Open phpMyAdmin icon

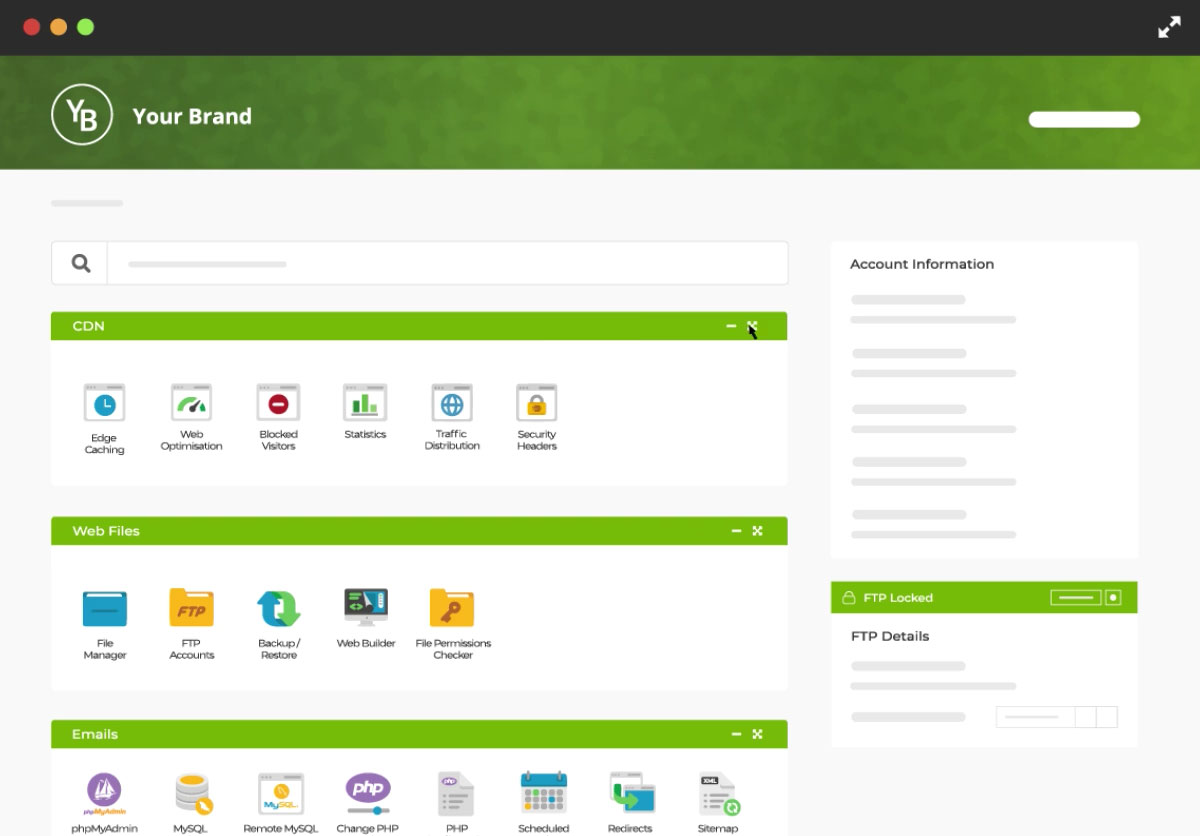click(104, 792)
